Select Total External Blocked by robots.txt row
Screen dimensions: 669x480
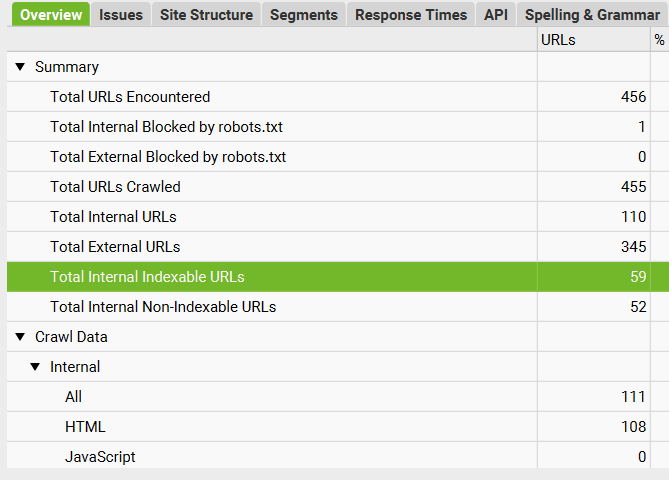click(x=338, y=157)
